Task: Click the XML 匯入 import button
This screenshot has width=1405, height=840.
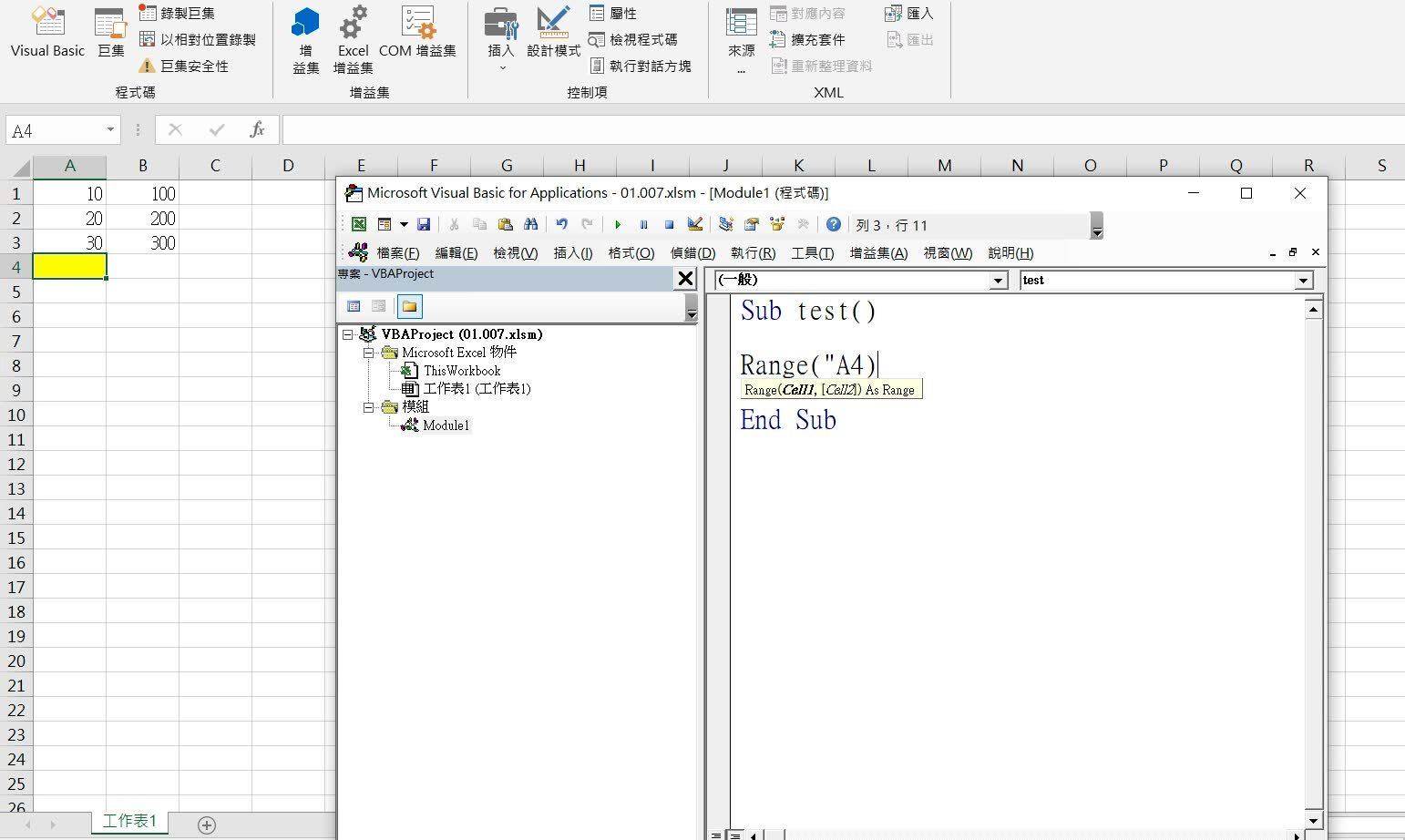Action: click(909, 14)
